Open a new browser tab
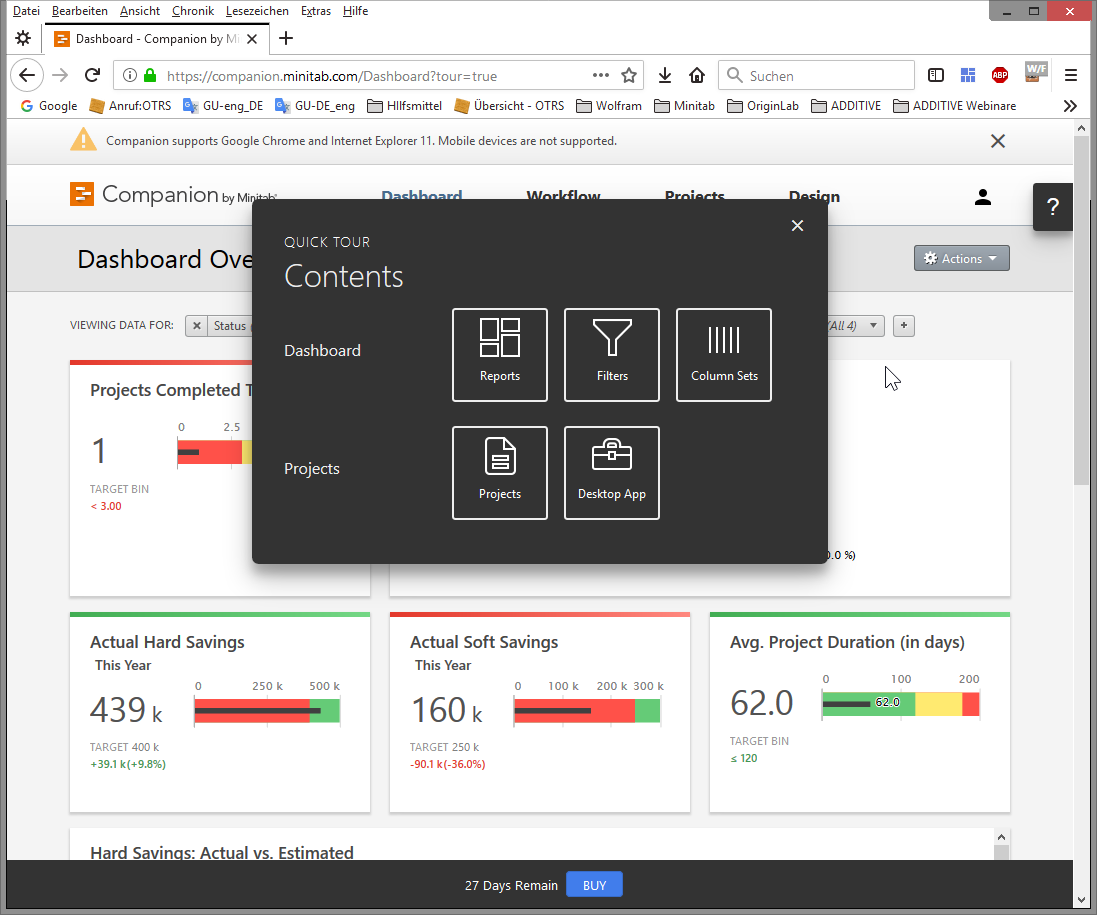 [x=285, y=38]
